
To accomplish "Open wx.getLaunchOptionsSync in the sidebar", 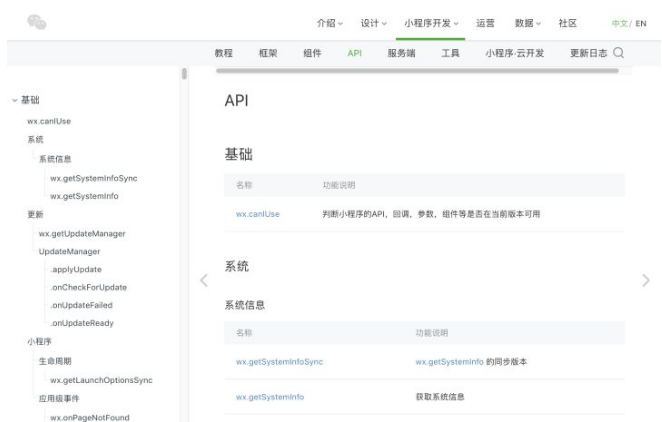I will [101, 380].
